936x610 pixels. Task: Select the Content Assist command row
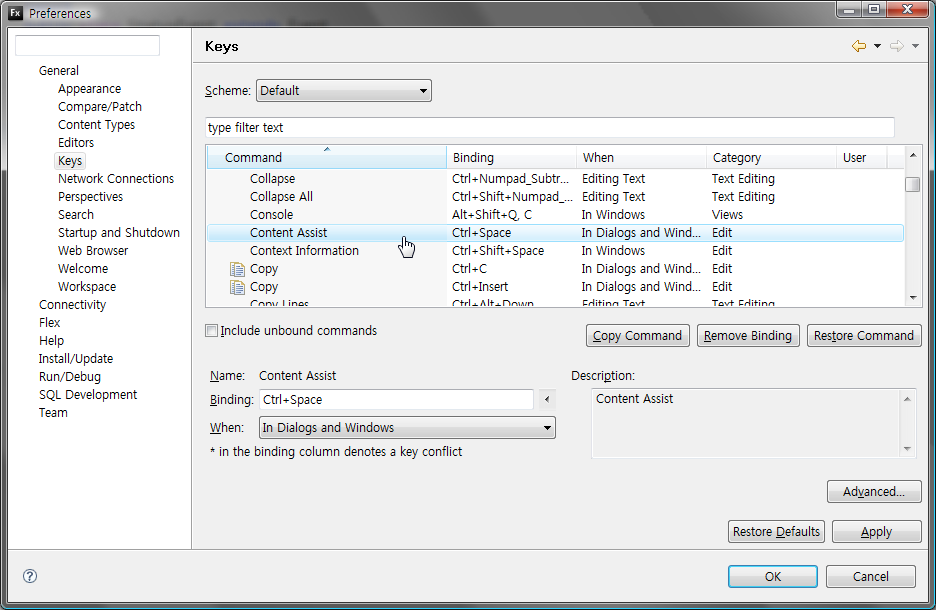tap(555, 233)
